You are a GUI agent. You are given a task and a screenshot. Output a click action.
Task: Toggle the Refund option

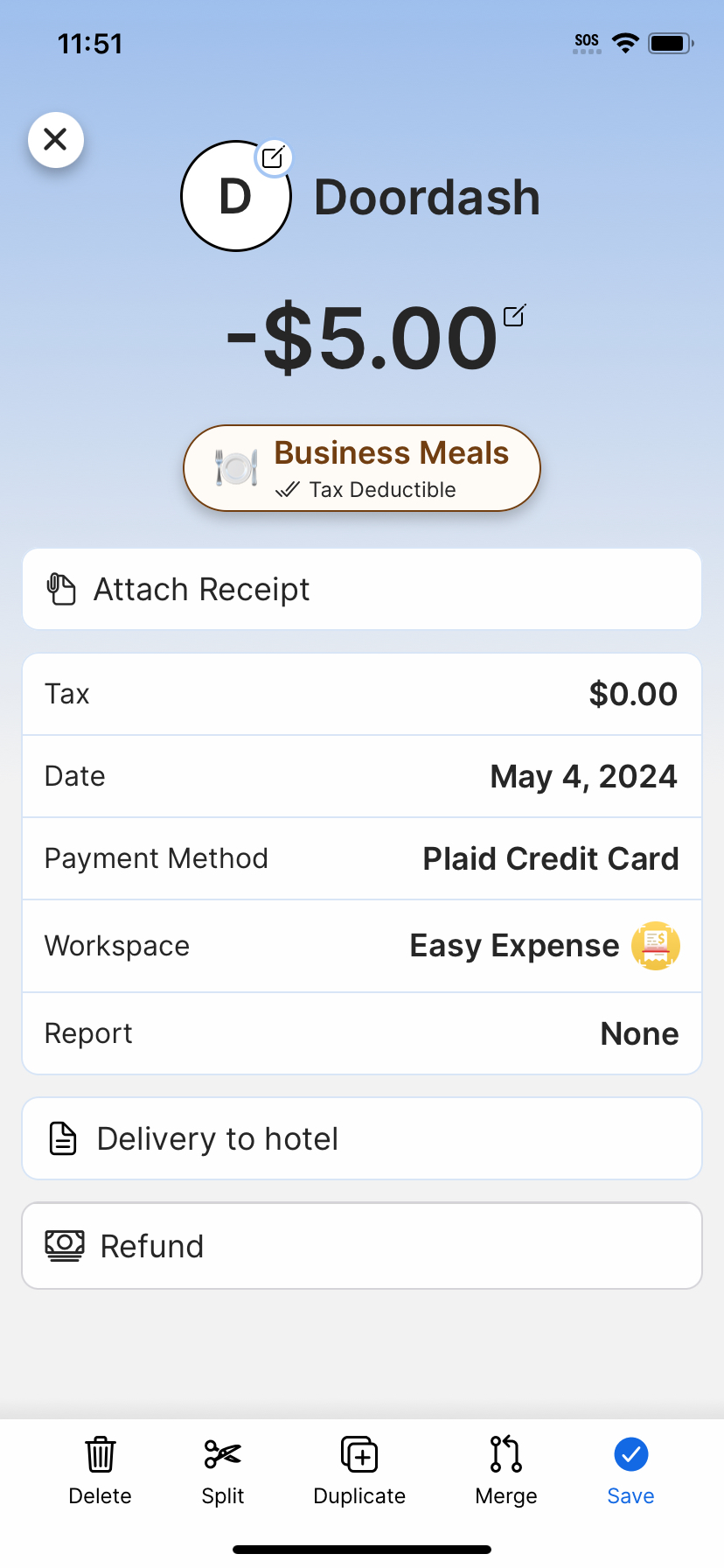tap(362, 1245)
